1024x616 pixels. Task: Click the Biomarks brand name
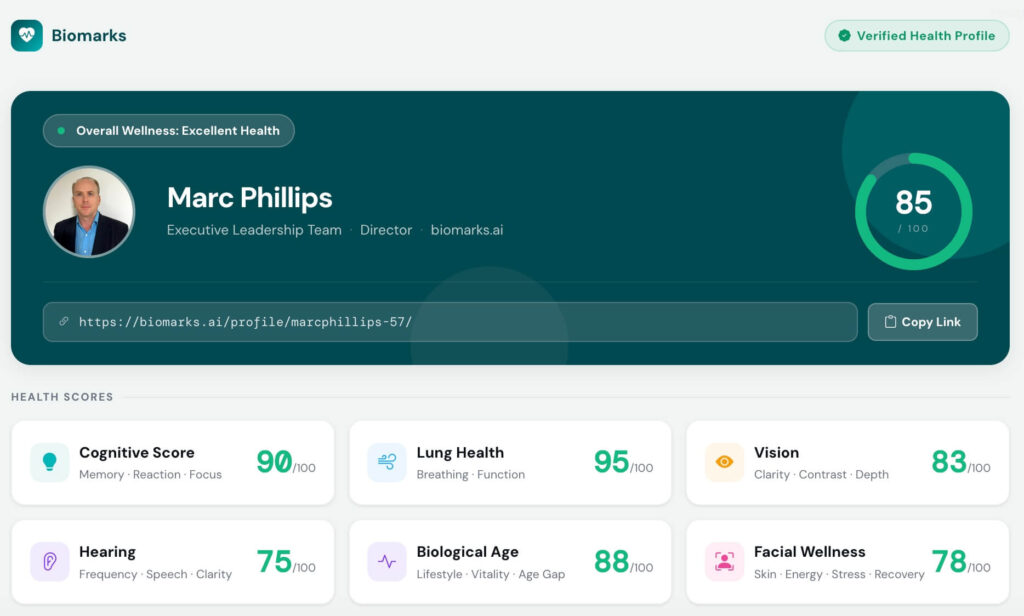(x=89, y=35)
